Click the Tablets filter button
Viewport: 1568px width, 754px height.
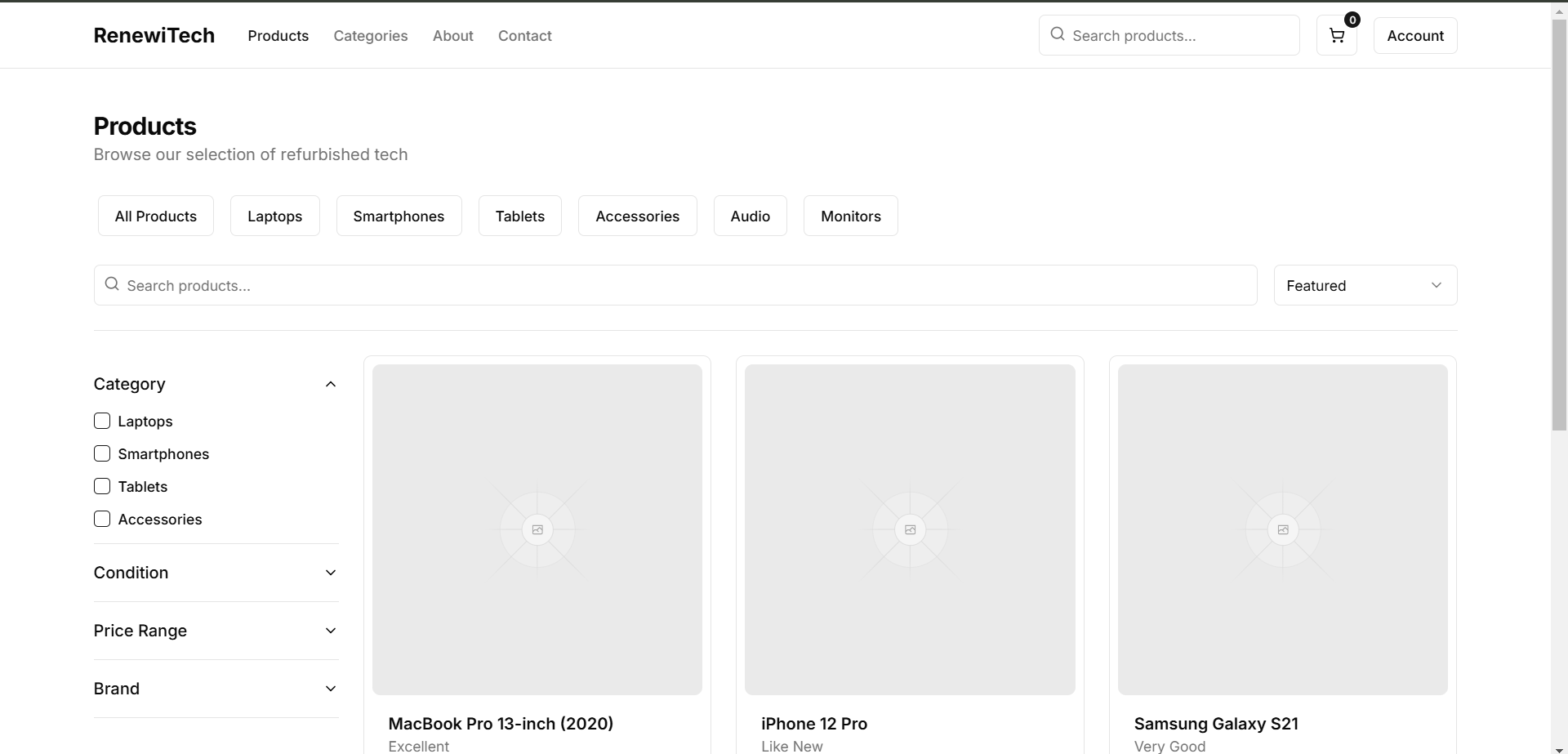[x=519, y=216]
